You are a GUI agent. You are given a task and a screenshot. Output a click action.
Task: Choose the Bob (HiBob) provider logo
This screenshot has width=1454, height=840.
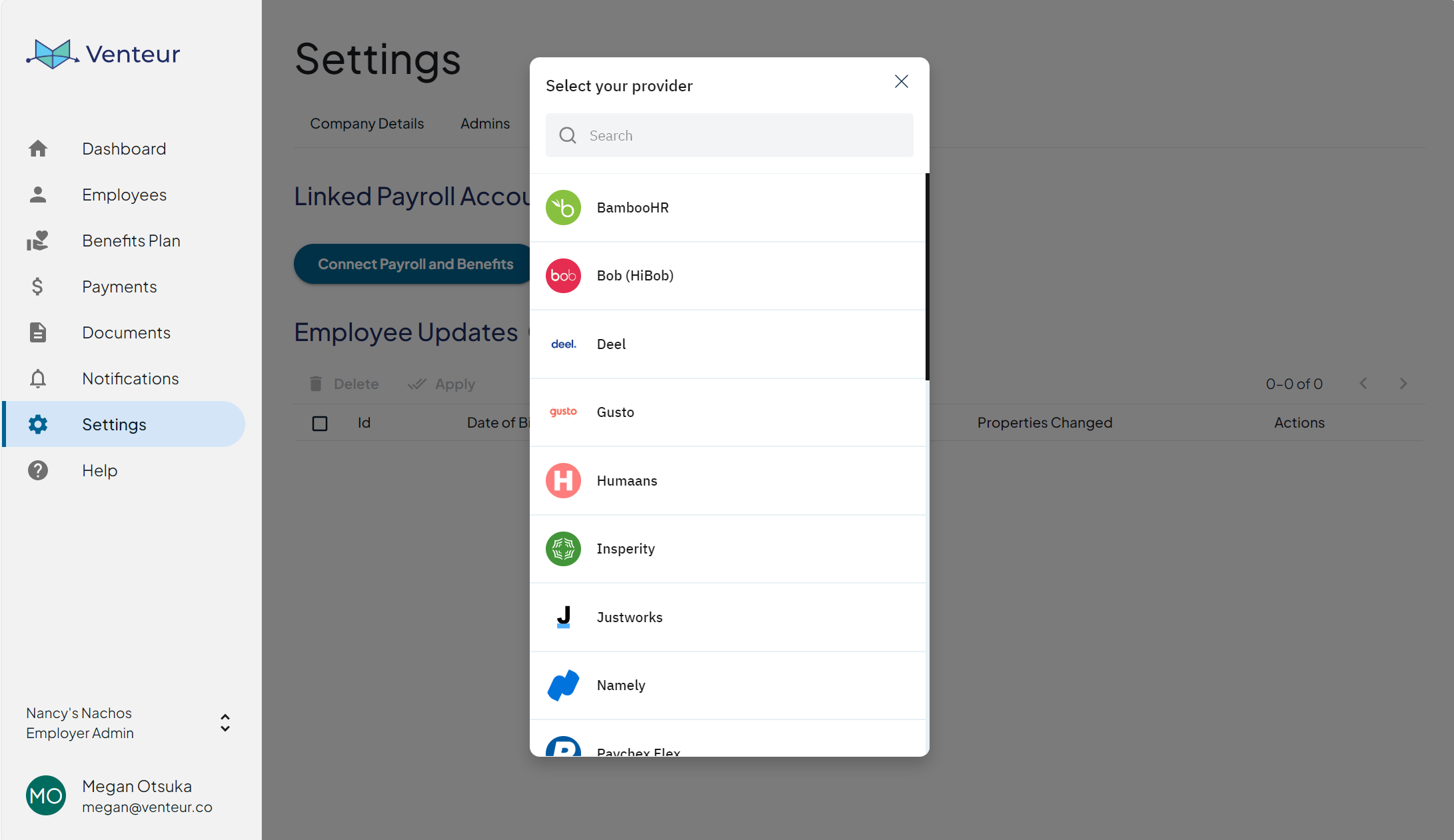(563, 276)
